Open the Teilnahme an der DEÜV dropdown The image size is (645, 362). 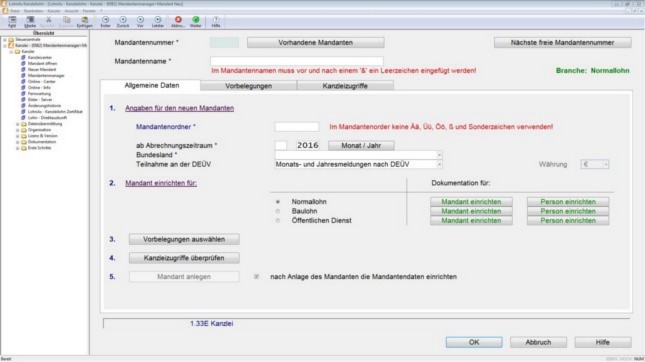(x=439, y=165)
